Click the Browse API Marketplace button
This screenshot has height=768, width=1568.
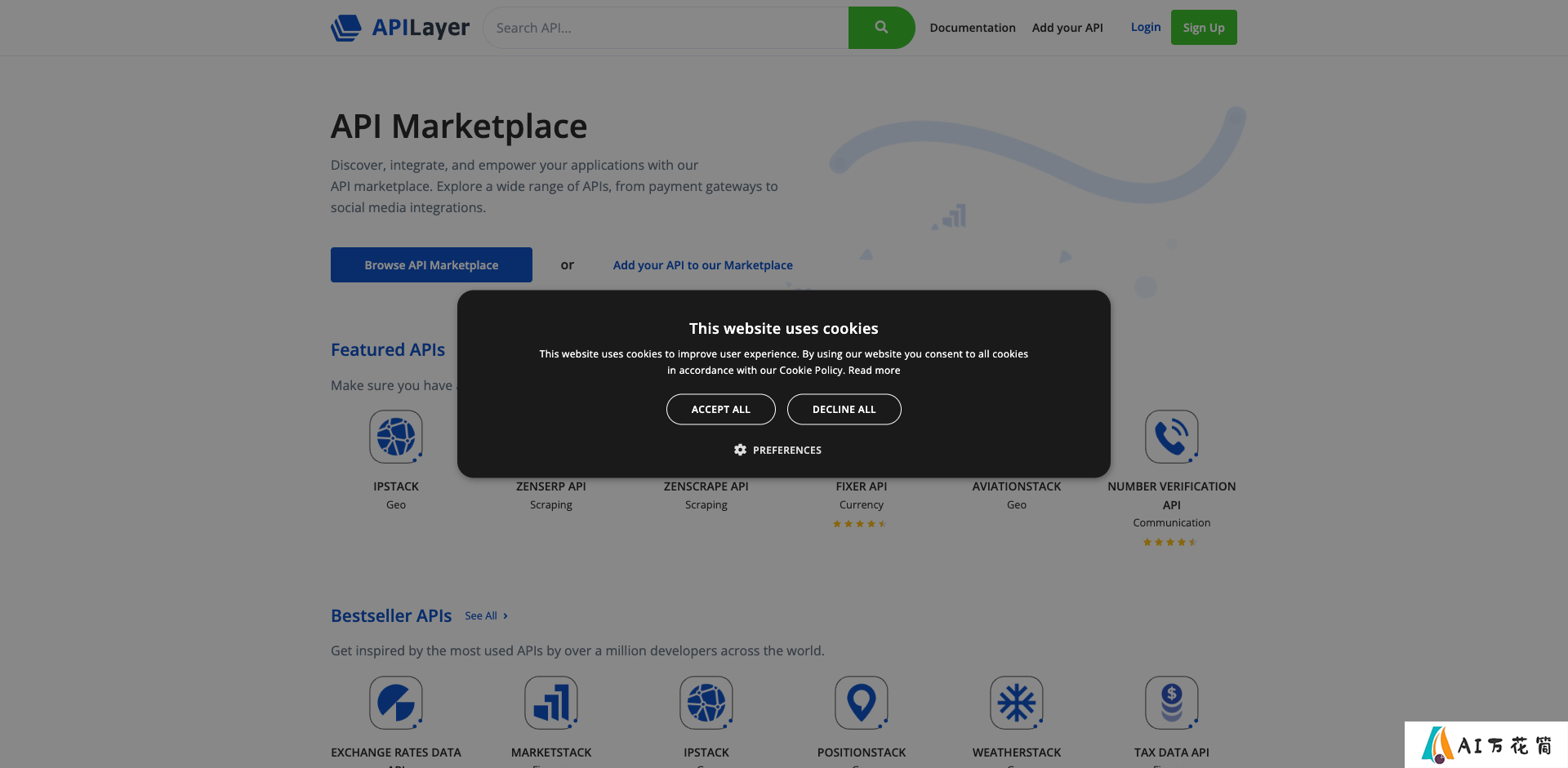pyautogui.click(x=431, y=265)
